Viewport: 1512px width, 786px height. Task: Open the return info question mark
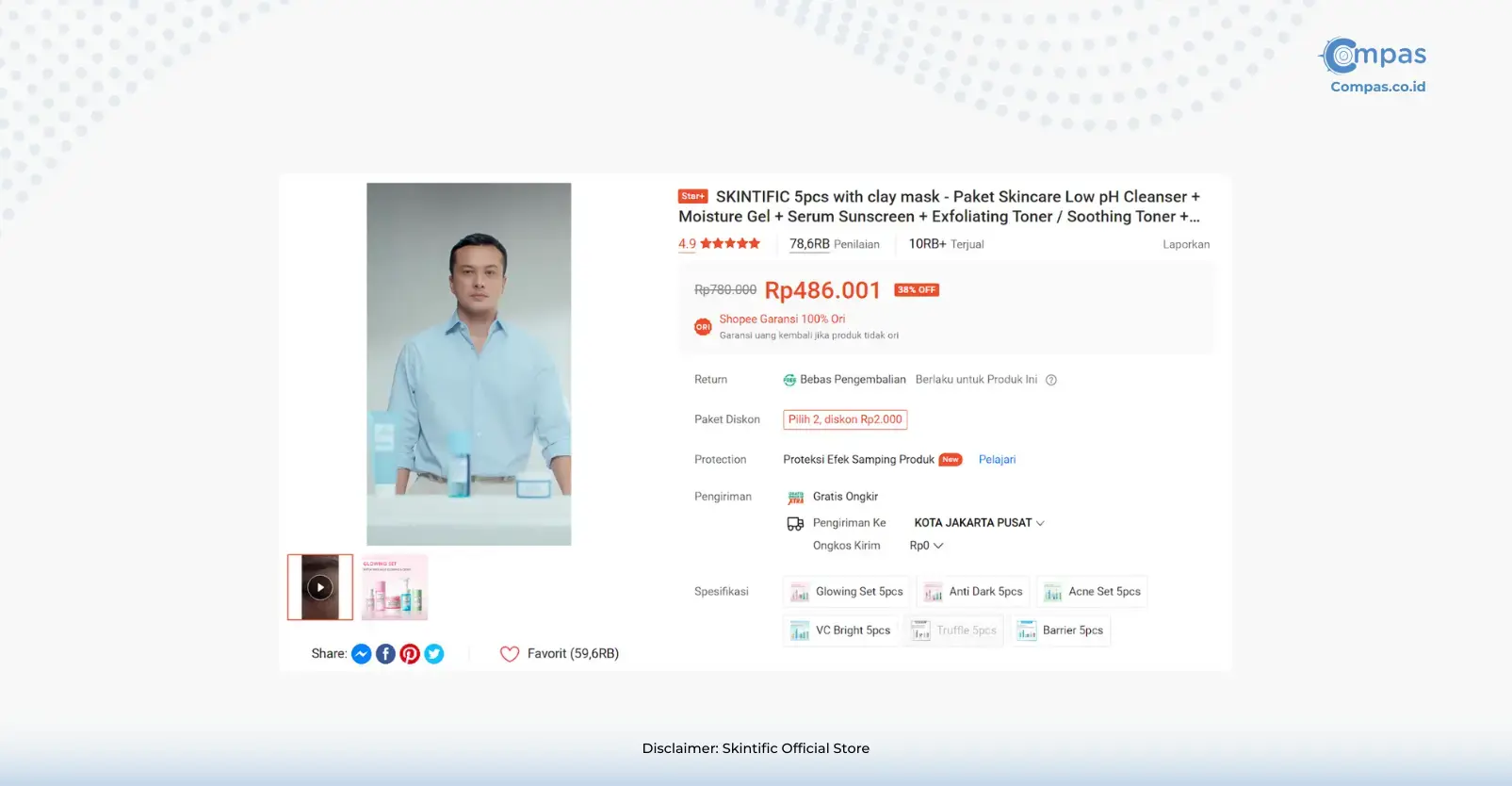coord(1051,380)
